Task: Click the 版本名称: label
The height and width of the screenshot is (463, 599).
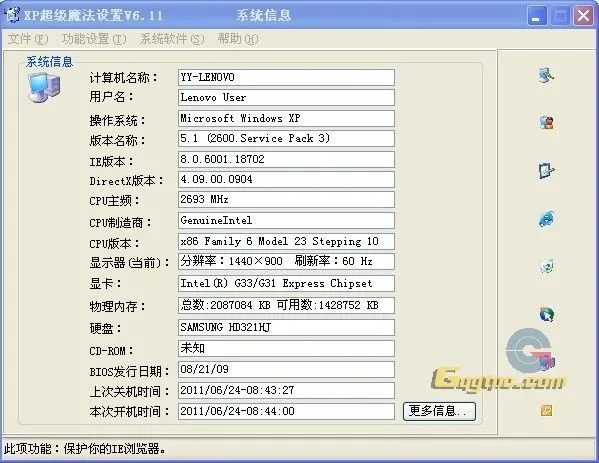Action: pos(117,141)
